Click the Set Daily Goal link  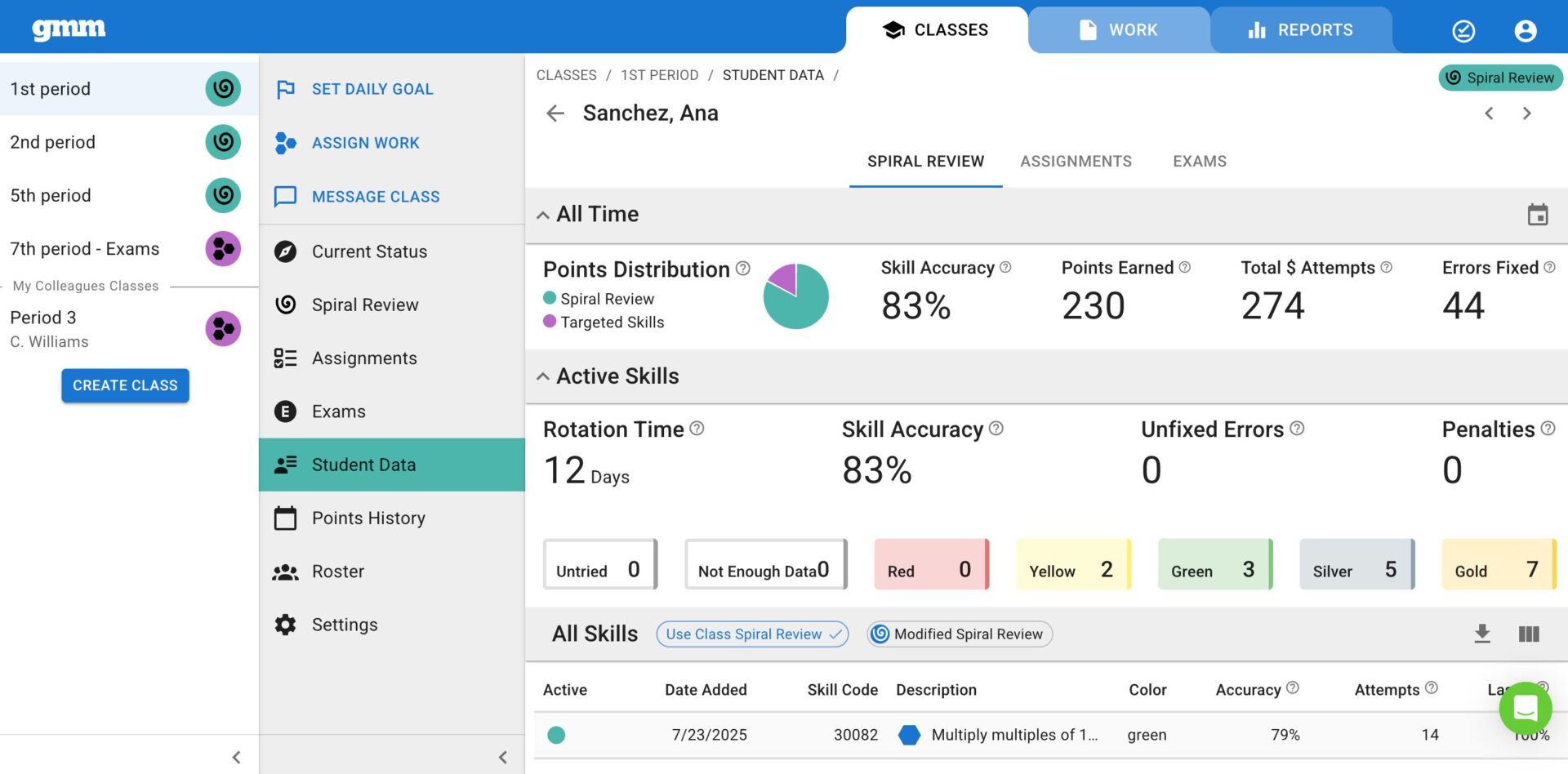coord(372,89)
